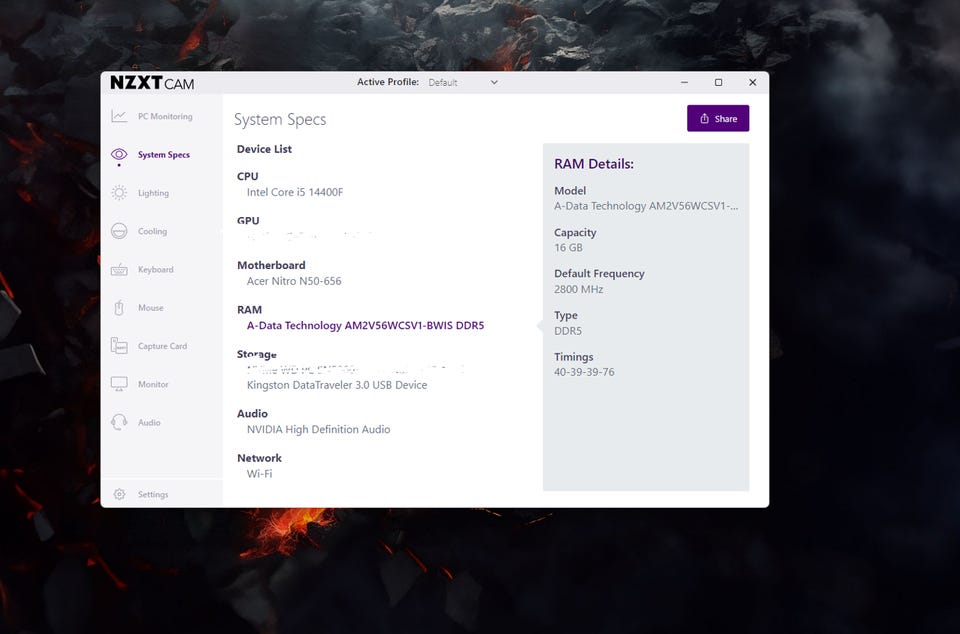Viewport: 960px width, 634px height.
Task: Close the NZXT CAM window
Action: tap(752, 83)
